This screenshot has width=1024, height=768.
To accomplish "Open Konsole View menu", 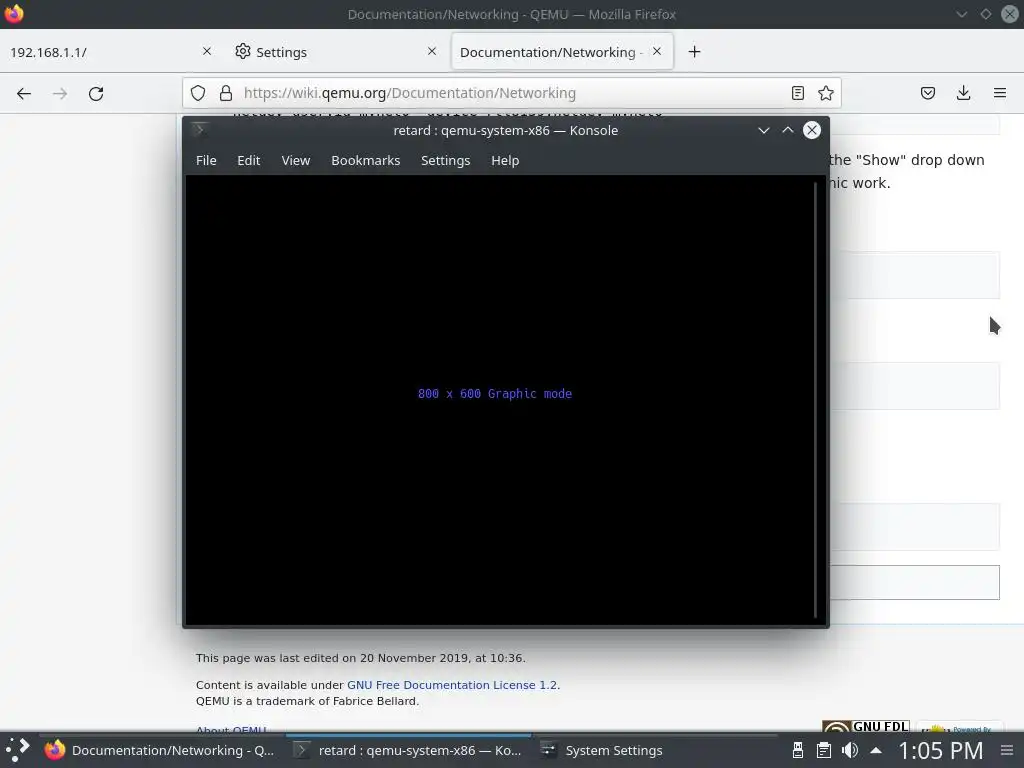I will pyautogui.click(x=295, y=161).
